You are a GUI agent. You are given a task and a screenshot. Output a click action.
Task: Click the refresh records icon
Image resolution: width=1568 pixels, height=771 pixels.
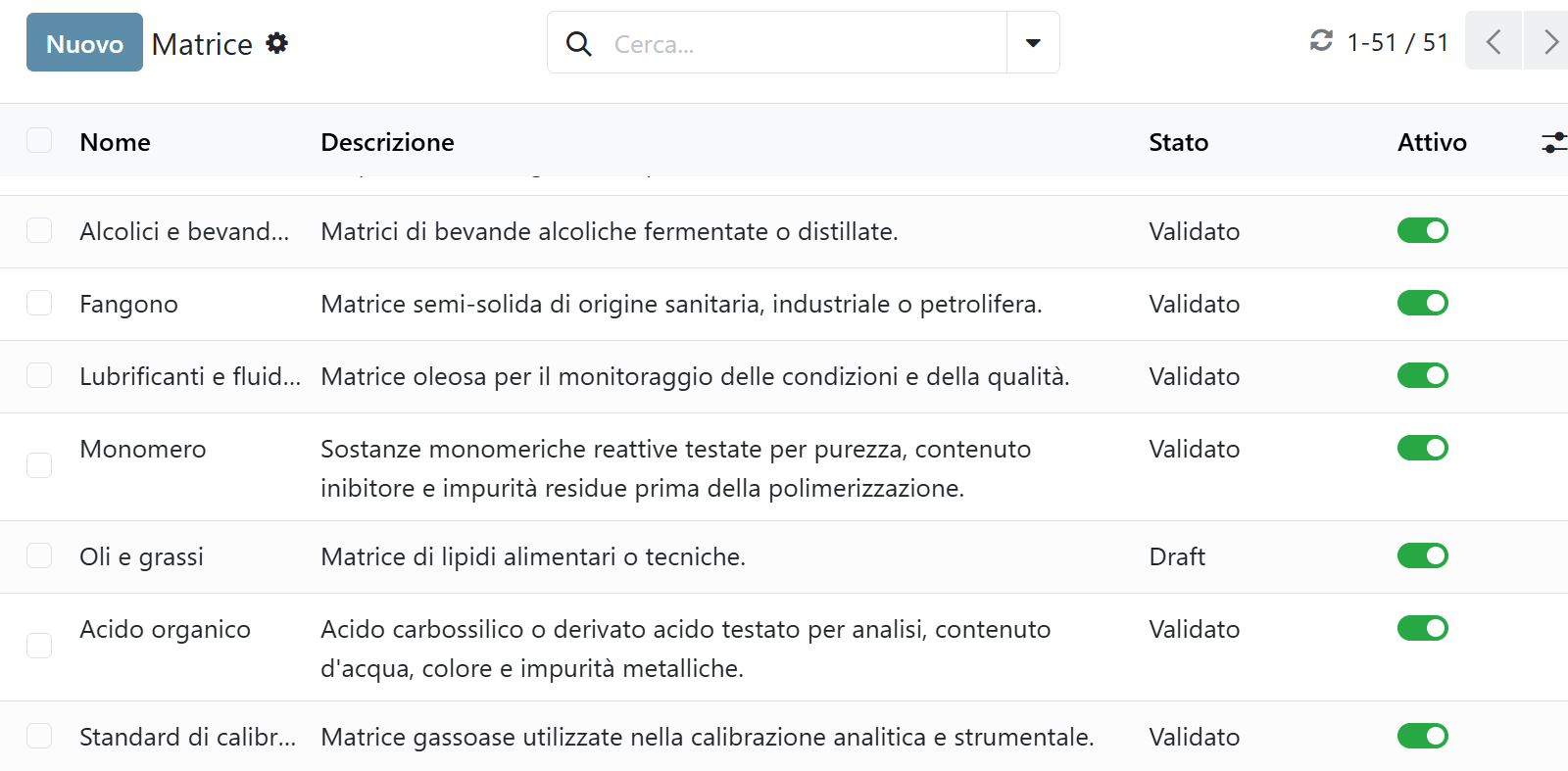pos(1321,41)
